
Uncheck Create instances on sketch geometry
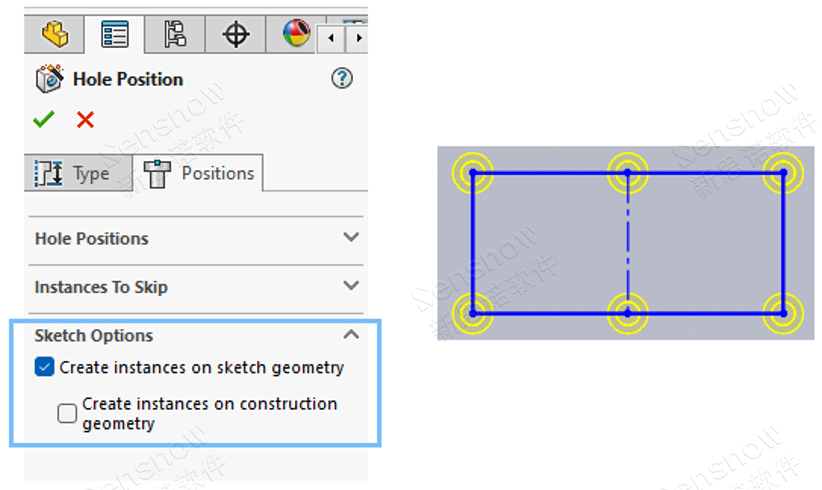point(45,367)
